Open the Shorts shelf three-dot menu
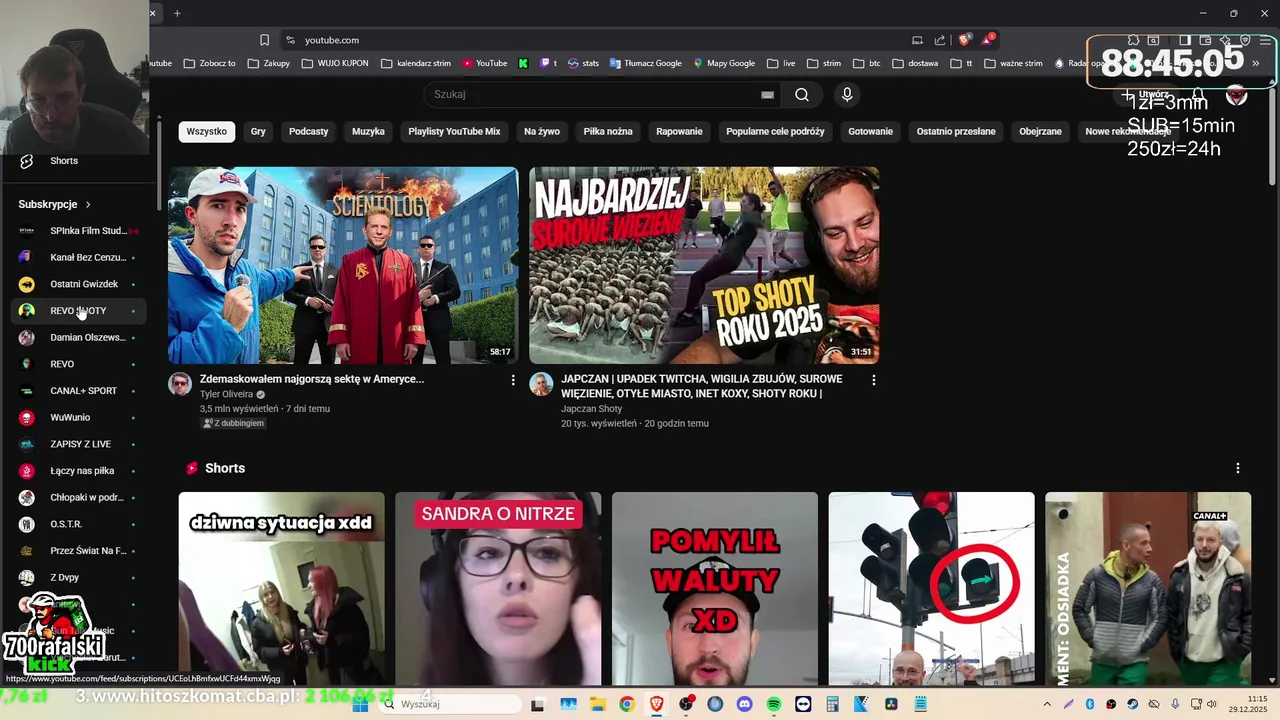This screenshot has height=720, width=1280. click(1237, 468)
